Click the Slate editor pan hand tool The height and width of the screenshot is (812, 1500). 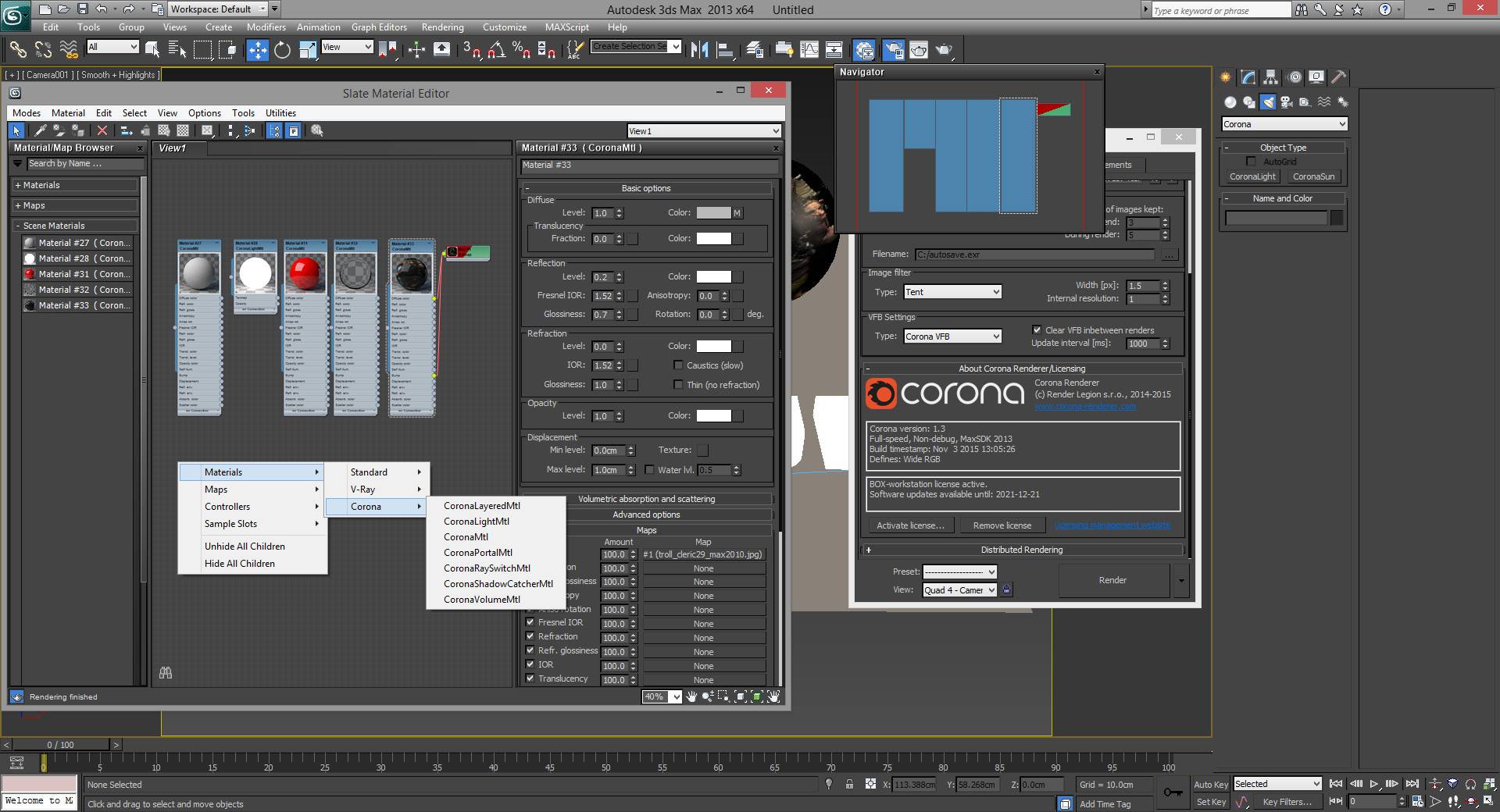(691, 696)
